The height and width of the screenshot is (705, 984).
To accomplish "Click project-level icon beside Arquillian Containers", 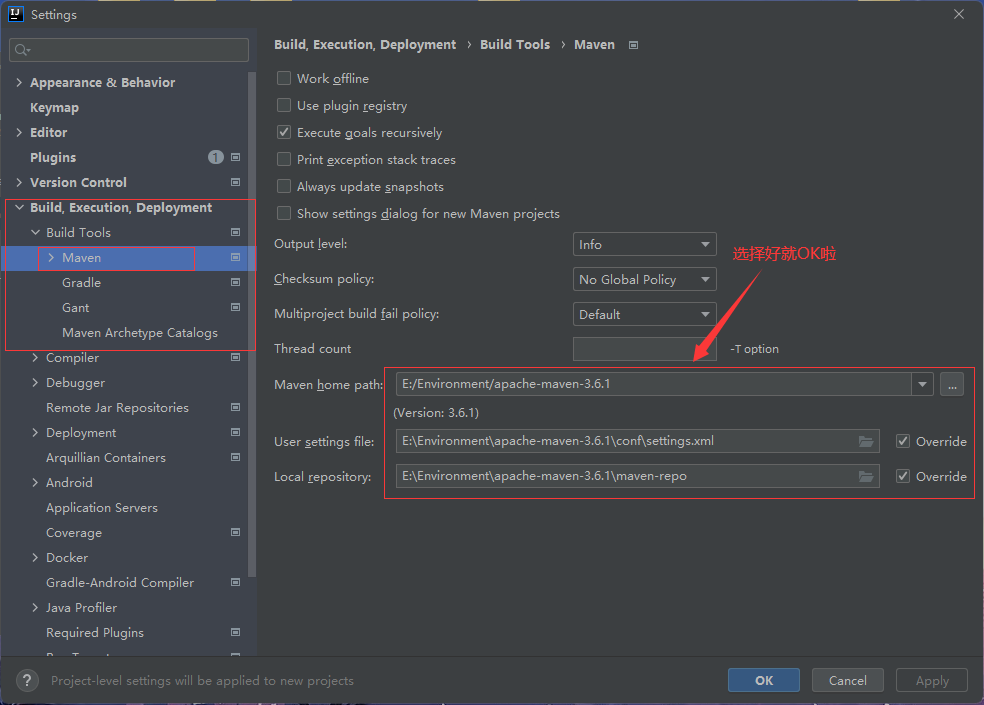I will pyautogui.click(x=235, y=457).
